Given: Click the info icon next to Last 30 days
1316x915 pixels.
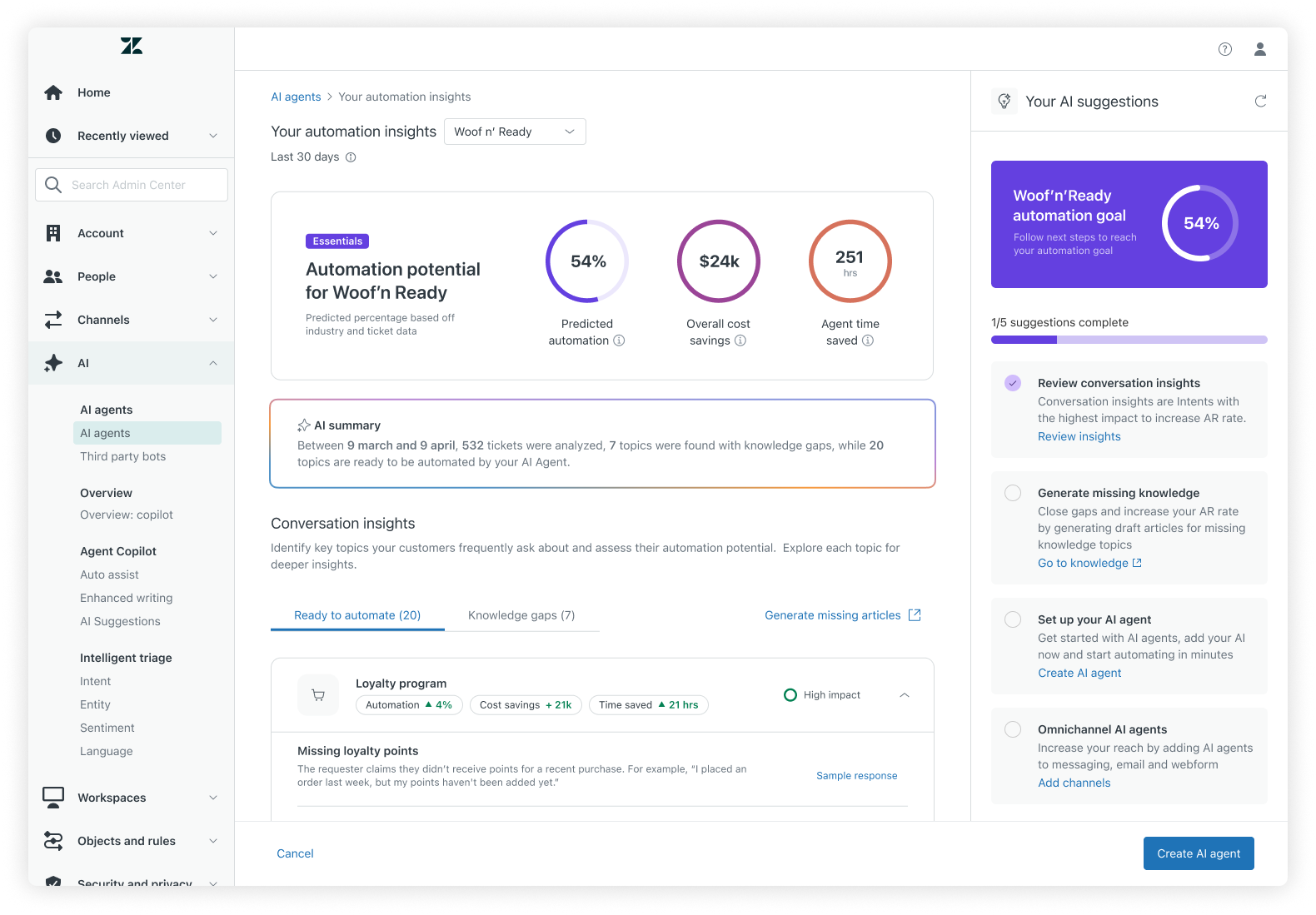Looking at the screenshot, I should 351,157.
